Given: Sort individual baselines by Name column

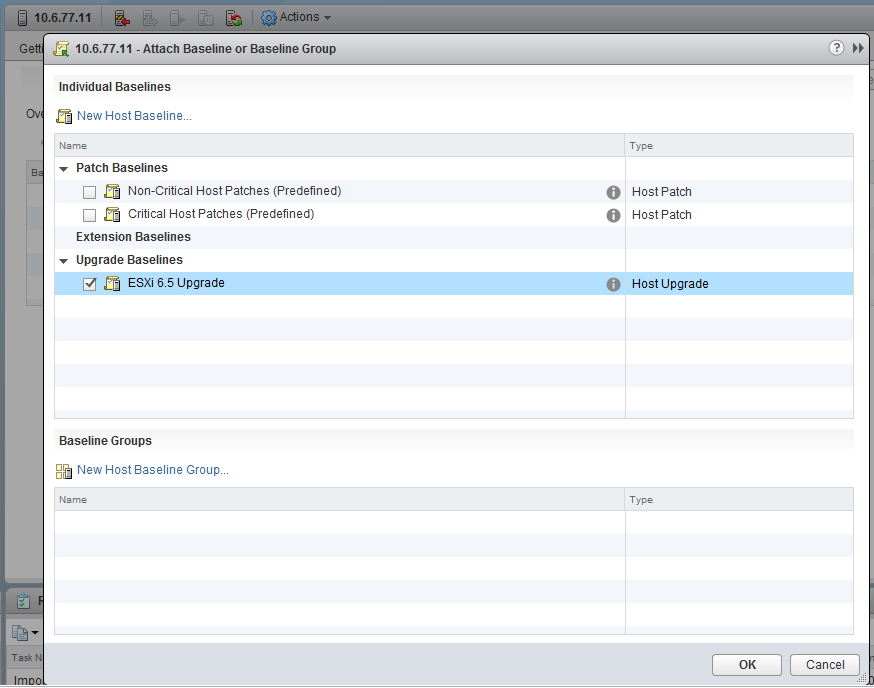Looking at the screenshot, I should (339, 146).
